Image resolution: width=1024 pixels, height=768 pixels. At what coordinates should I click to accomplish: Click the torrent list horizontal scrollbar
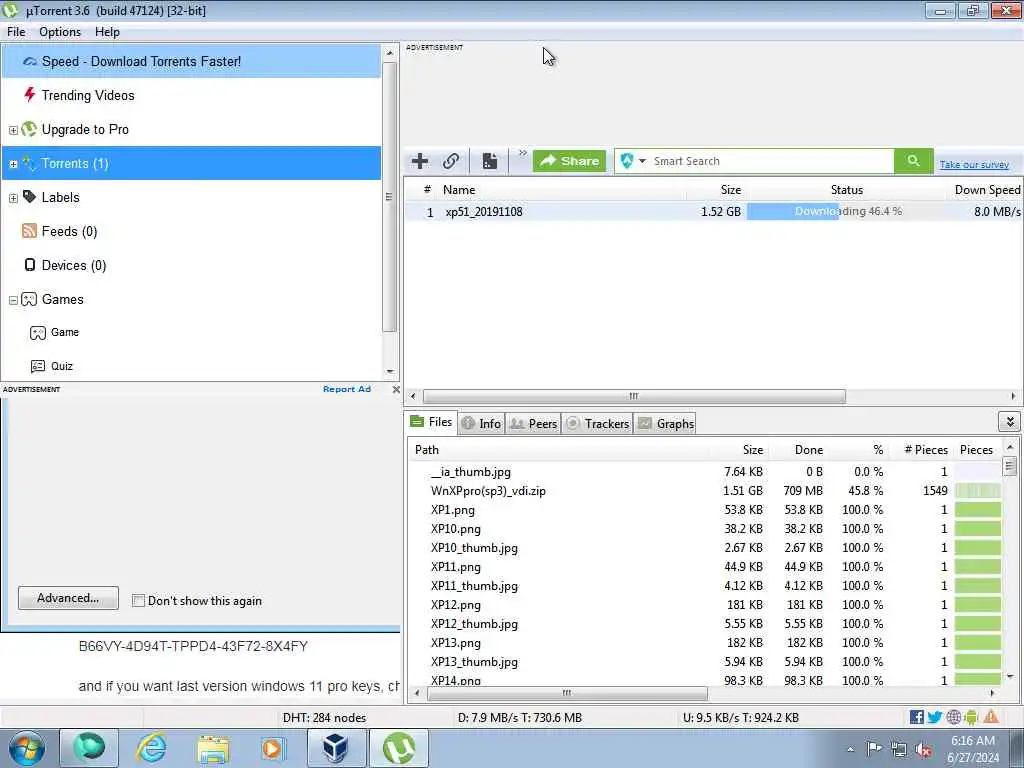633,396
